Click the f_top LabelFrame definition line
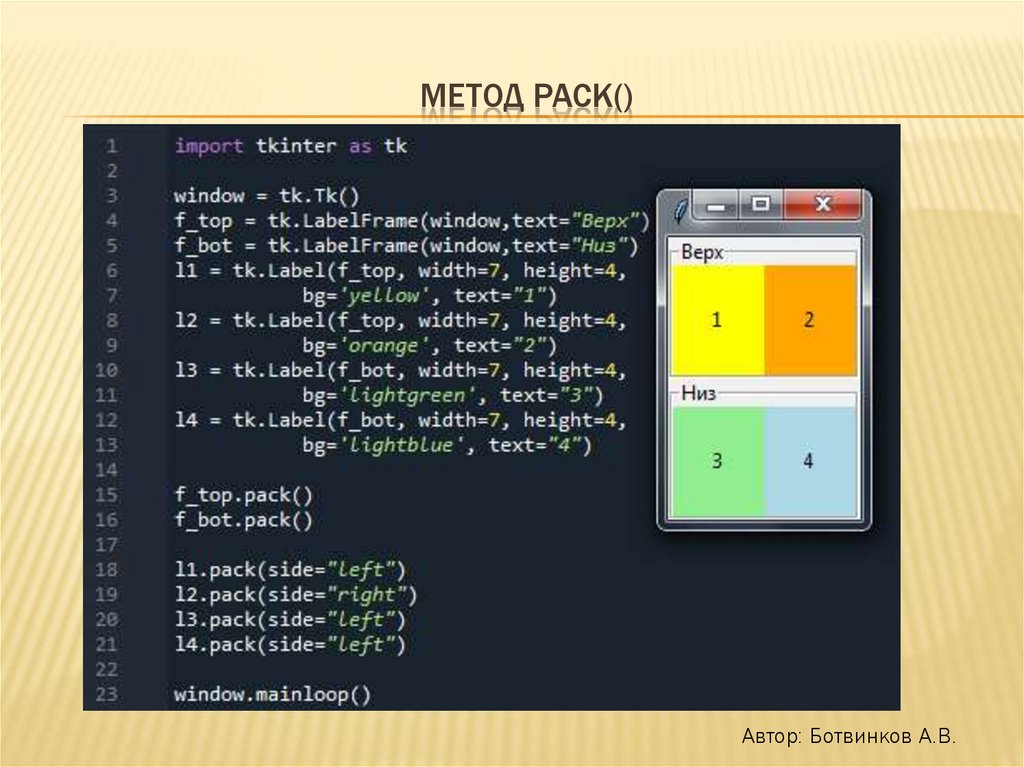Viewport: 1024px width, 767px height. coord(412,221)
